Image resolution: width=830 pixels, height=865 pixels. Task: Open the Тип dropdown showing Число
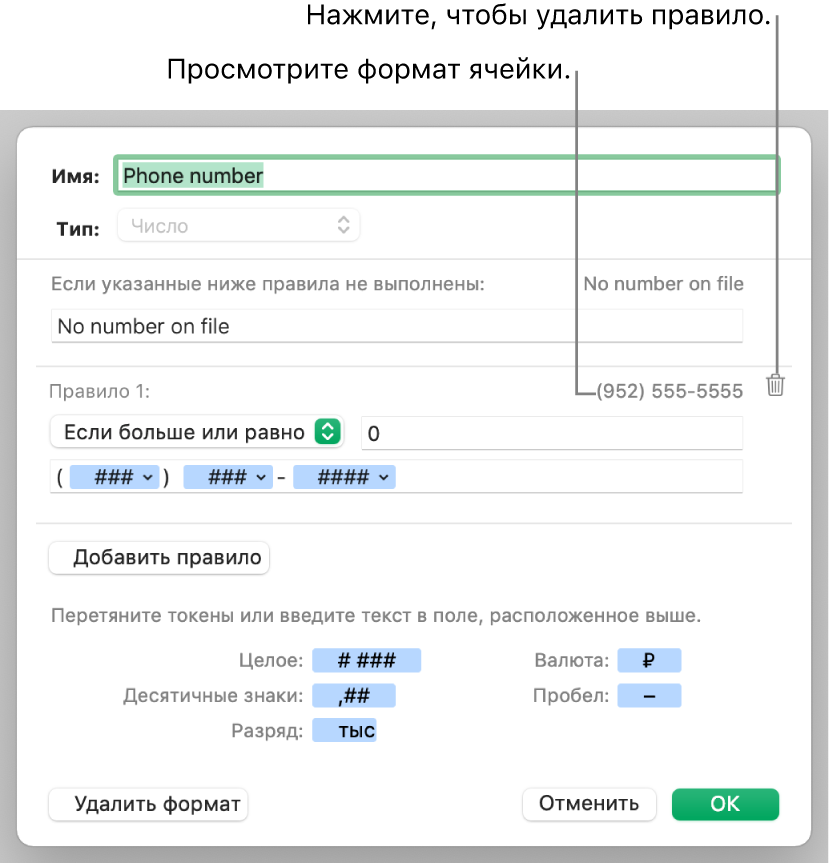[238, 226]
